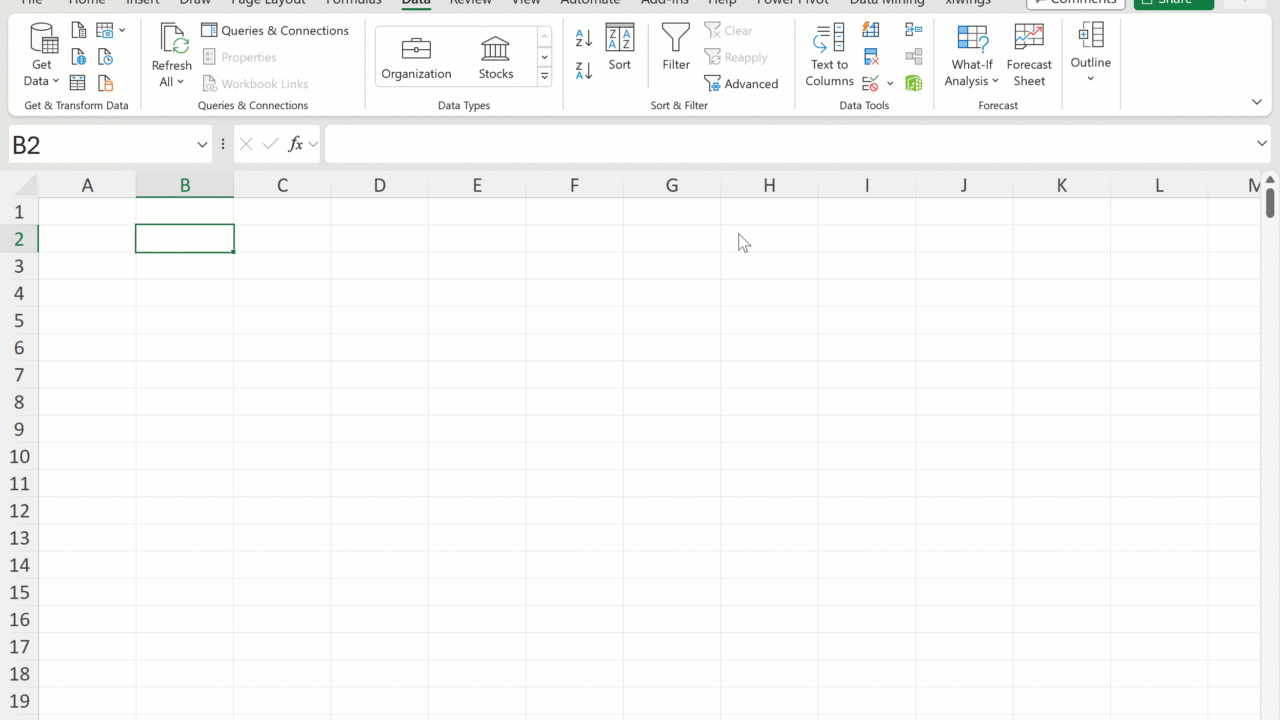Open the dropdown arrow beside the fx button
The image size is (1280, 720).
313,145
